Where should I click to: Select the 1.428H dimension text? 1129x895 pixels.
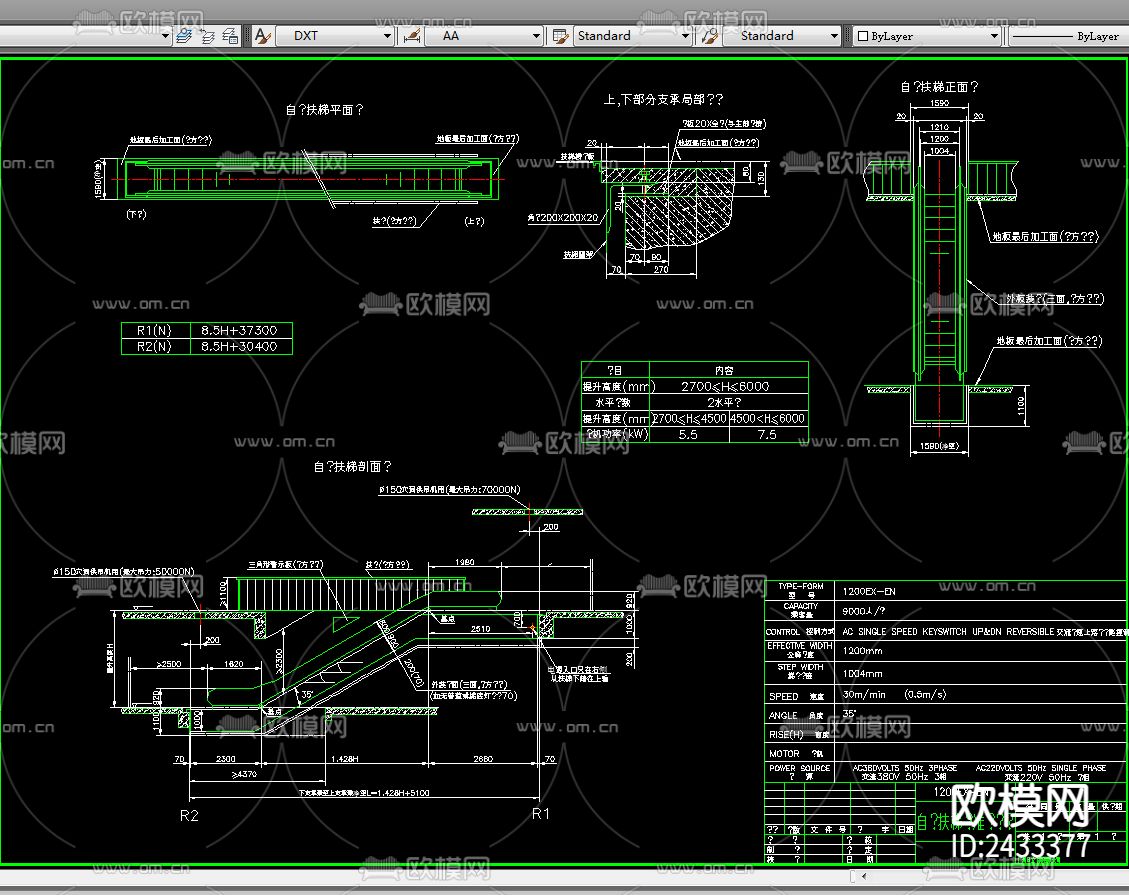pyautogui.click(x=345, y=759)
